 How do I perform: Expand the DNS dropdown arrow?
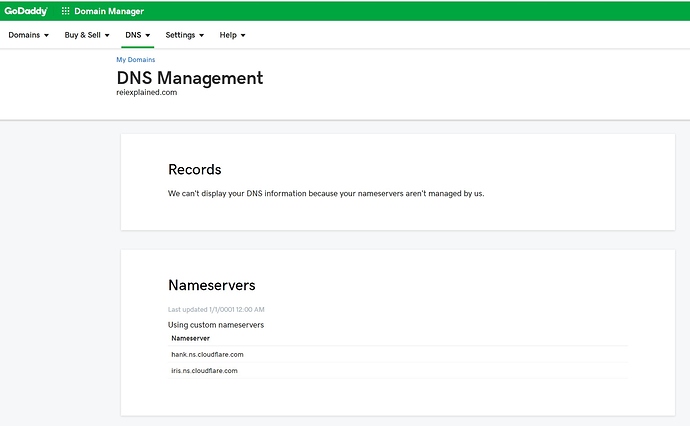148,35
